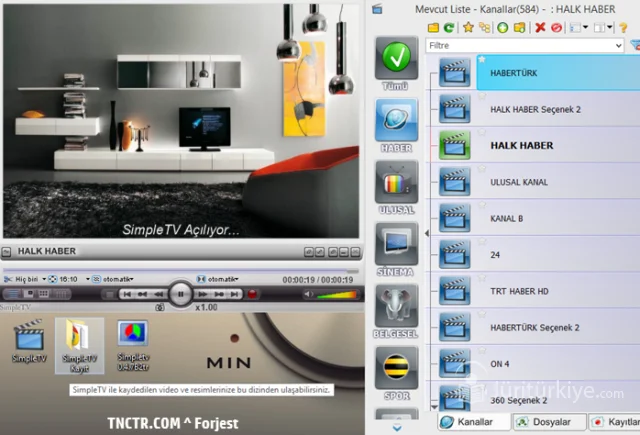The image size is (640, 435).
Task: Skip to next channel button
Action: click(234, 294)
